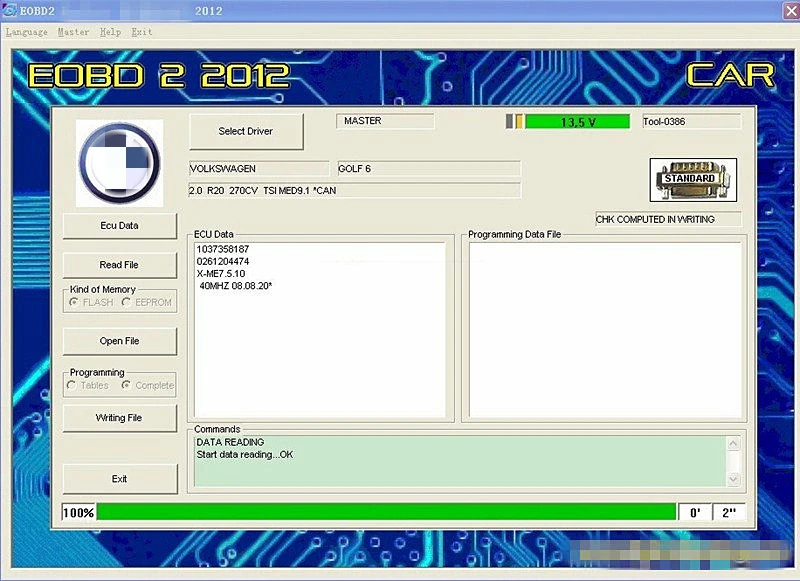Click the STANDARD connector icon
This screenshot has height=581, width=800.
693,180
